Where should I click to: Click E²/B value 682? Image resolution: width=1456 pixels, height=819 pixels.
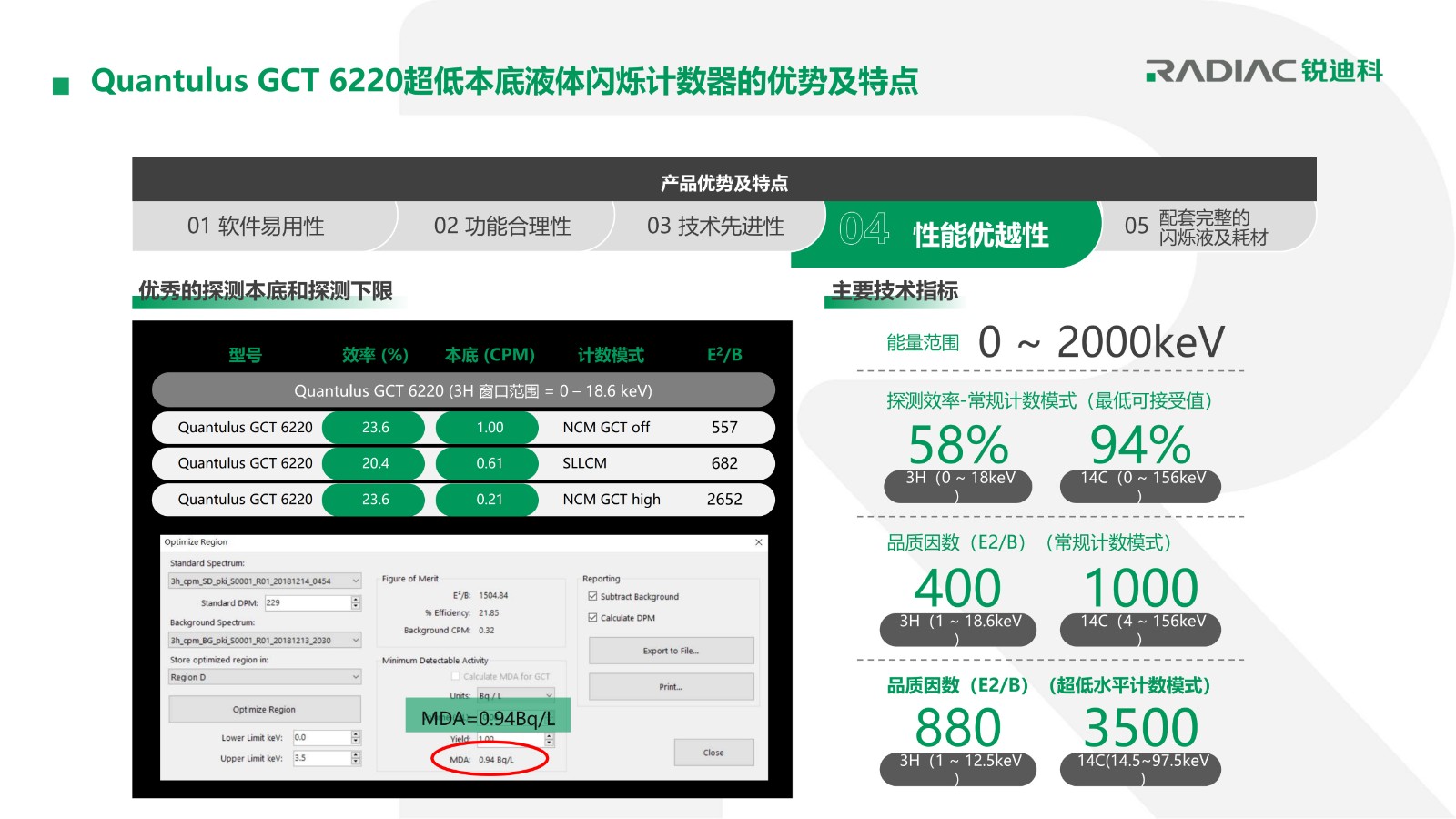[724, 463]
